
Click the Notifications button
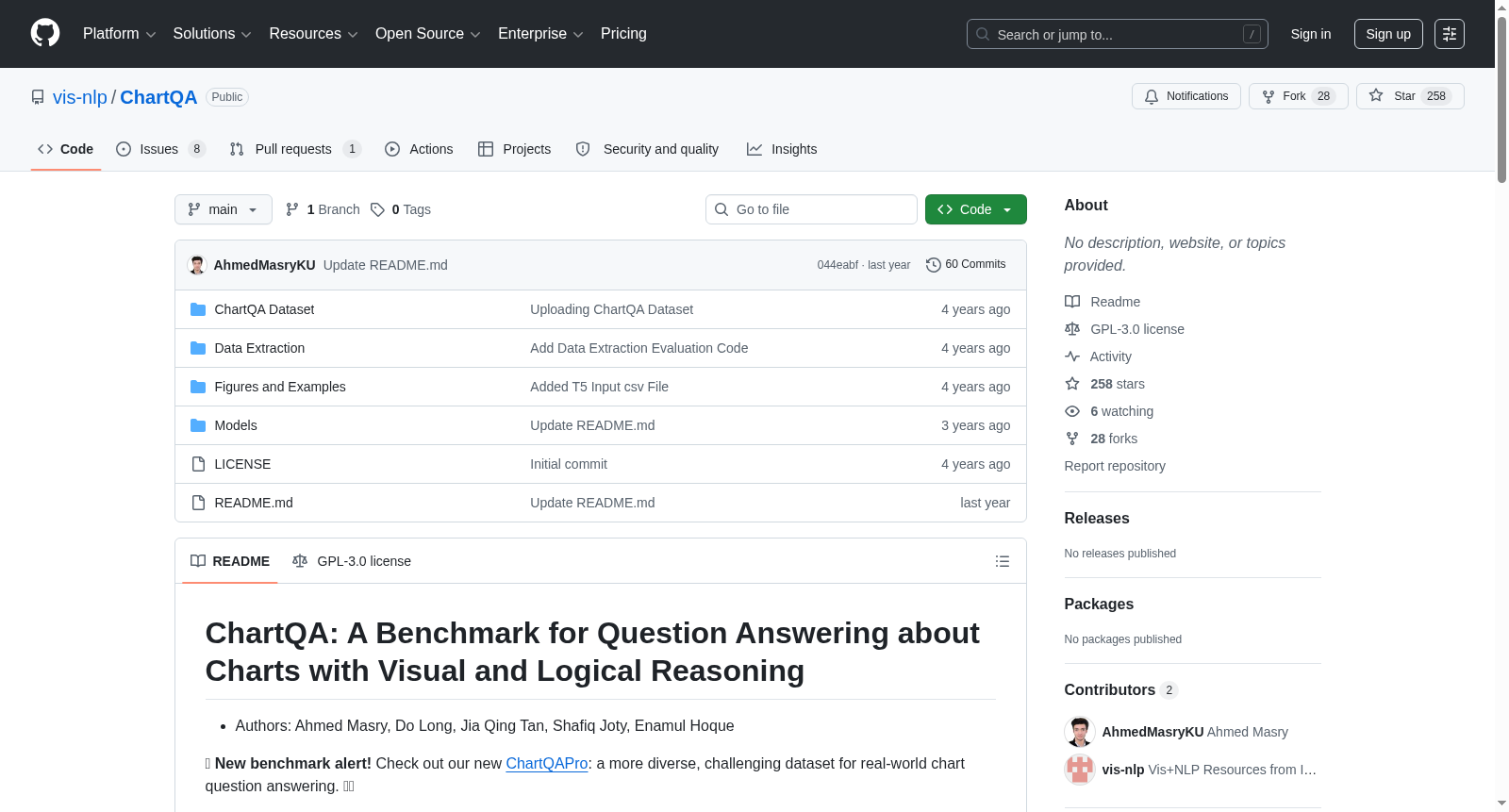coord(1186,96)
